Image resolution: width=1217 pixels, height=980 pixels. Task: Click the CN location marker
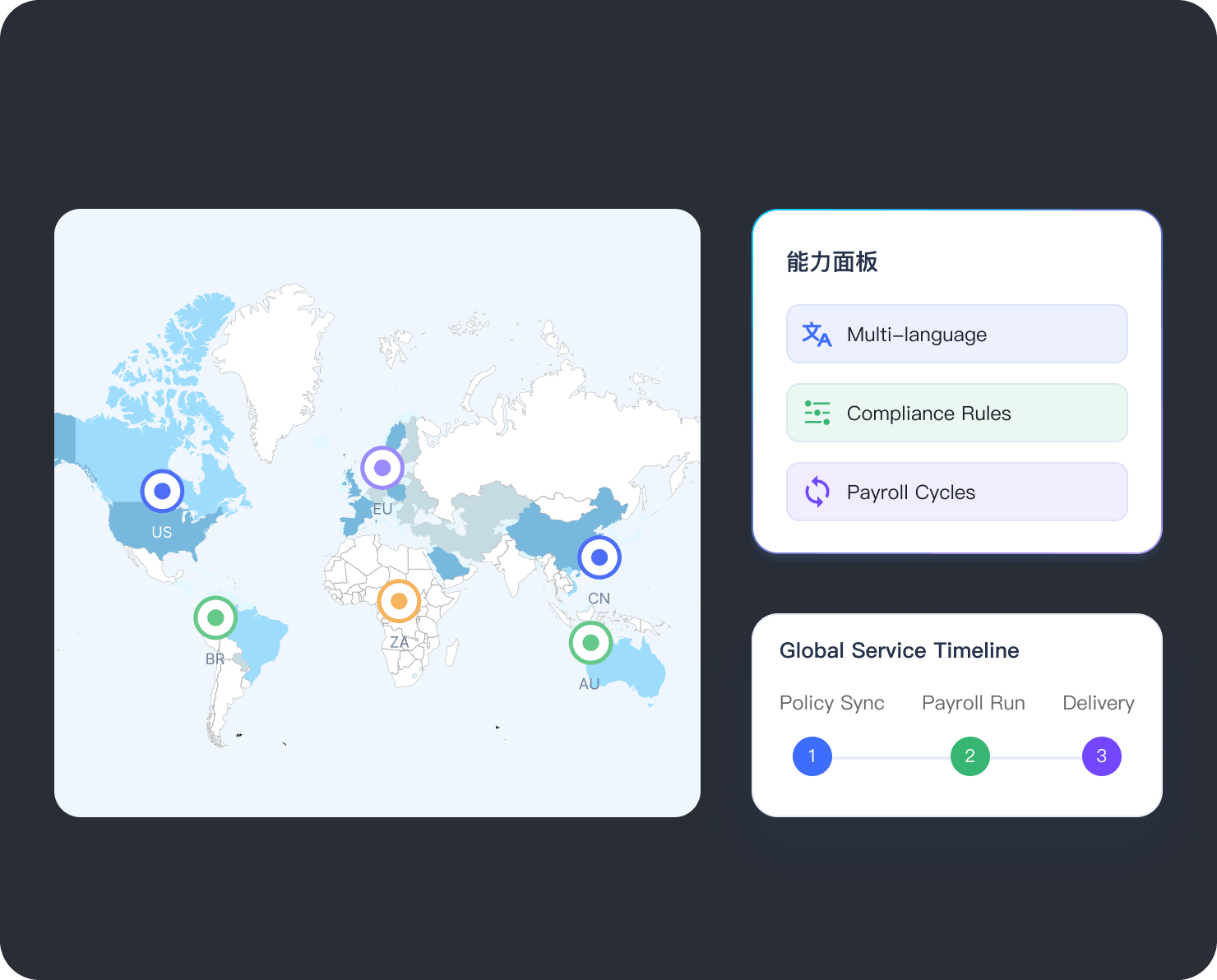pyautogui.click(x=599, y=557)
